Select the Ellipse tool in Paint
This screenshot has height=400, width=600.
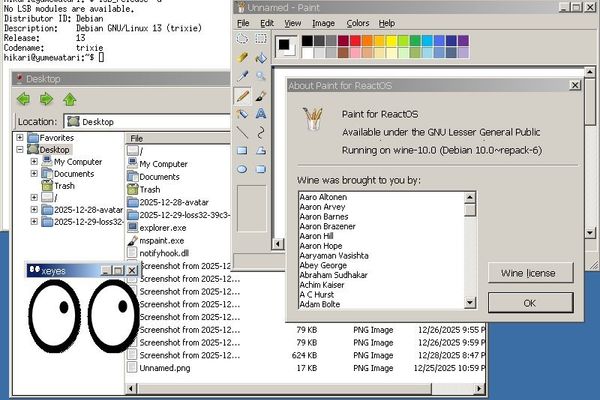click(242, 169)
